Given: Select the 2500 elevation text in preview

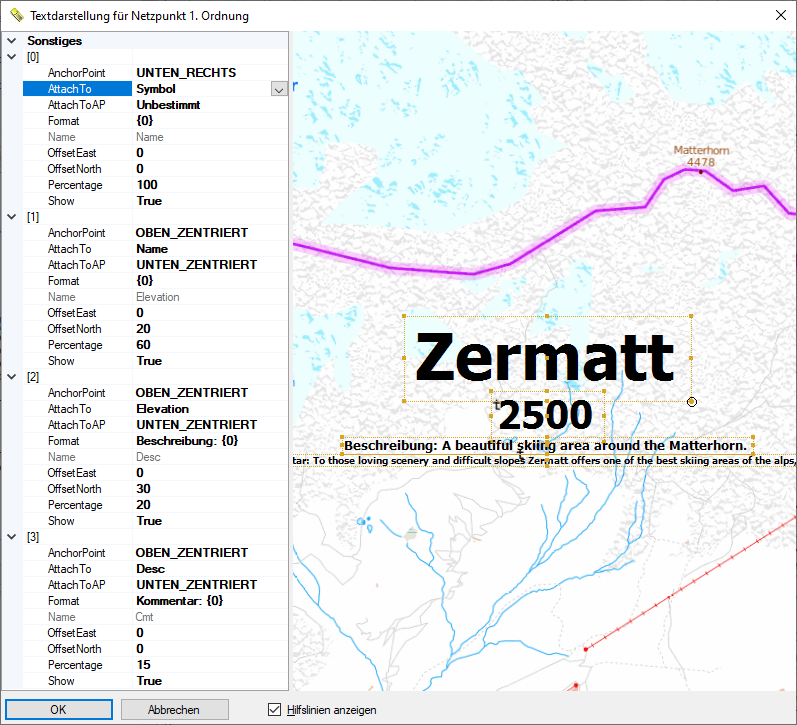Looking at the screenshot, I should point(545,415).
